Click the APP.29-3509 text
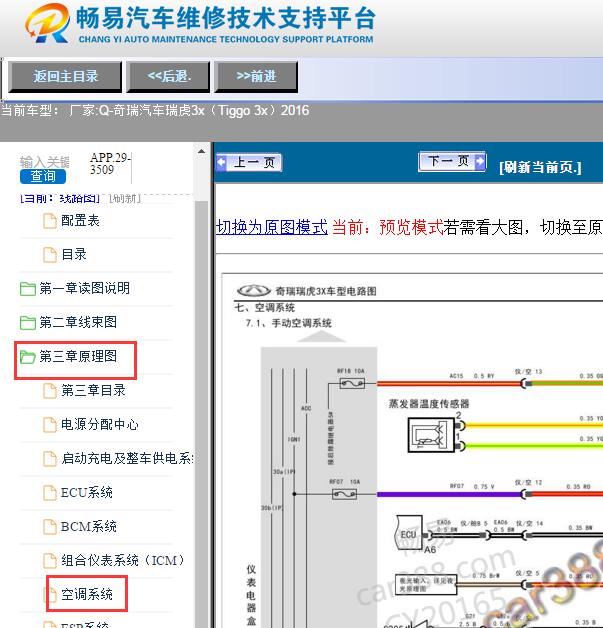 pyautogui.click(x=110, y=163)
